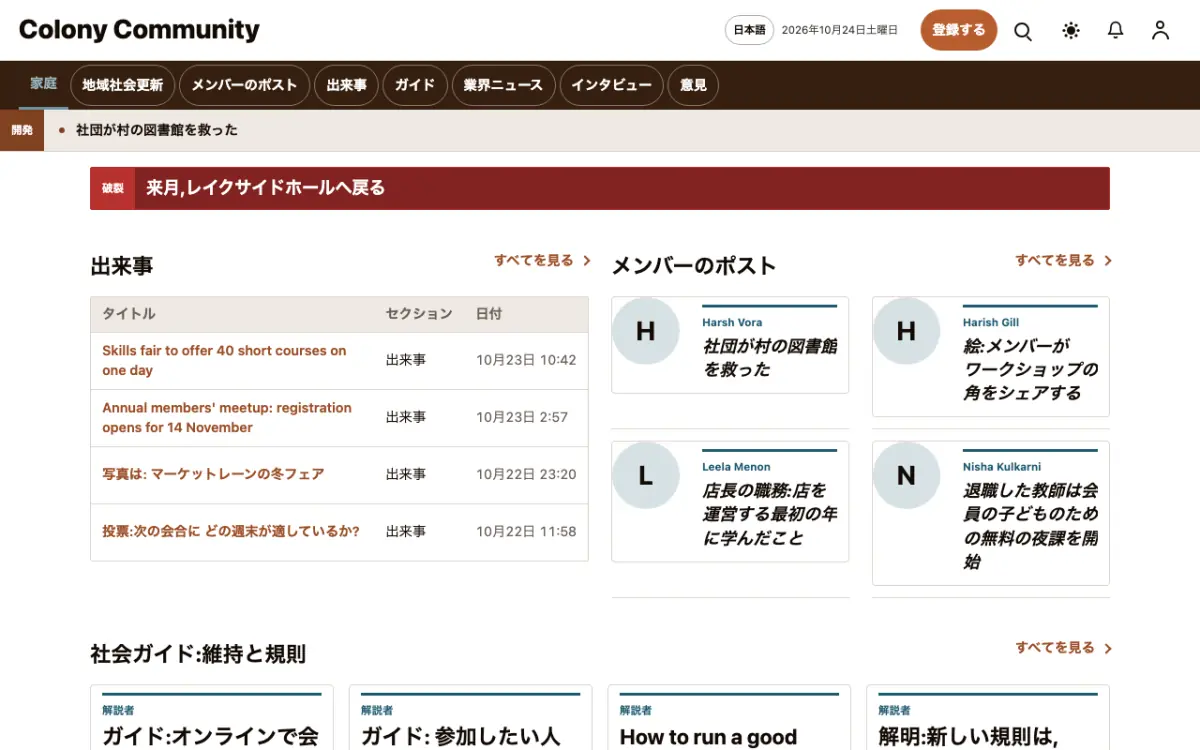Open the user account icon

(x=1160, y=31)
